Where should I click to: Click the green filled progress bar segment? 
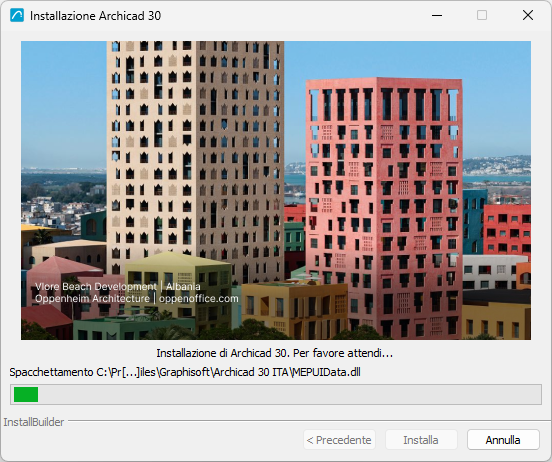pos(26,394)
